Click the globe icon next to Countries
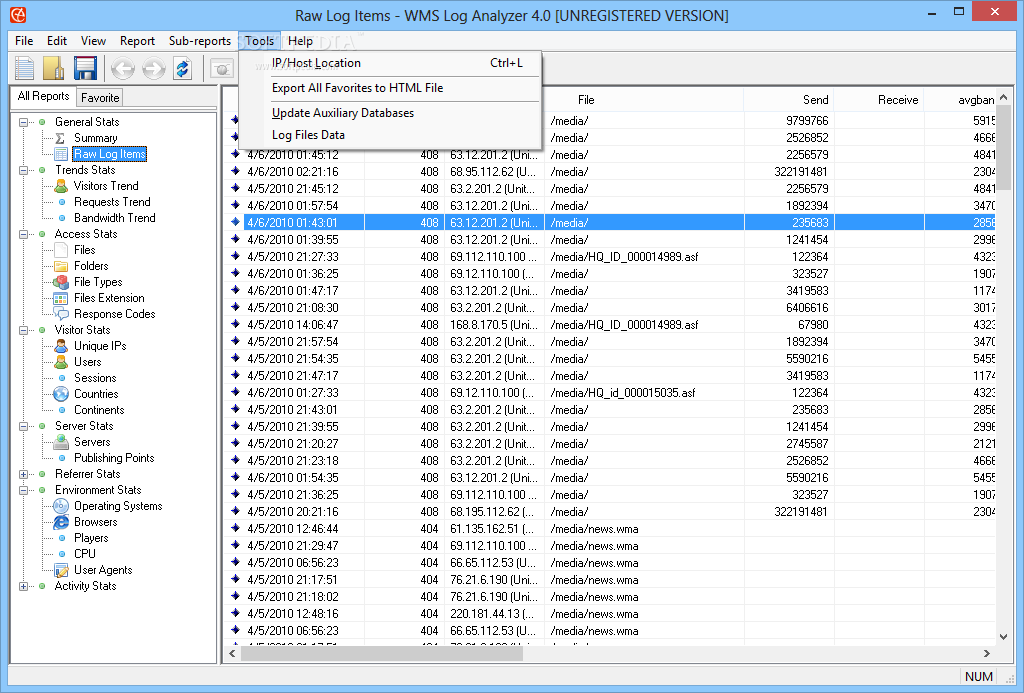 click(61, 394)
